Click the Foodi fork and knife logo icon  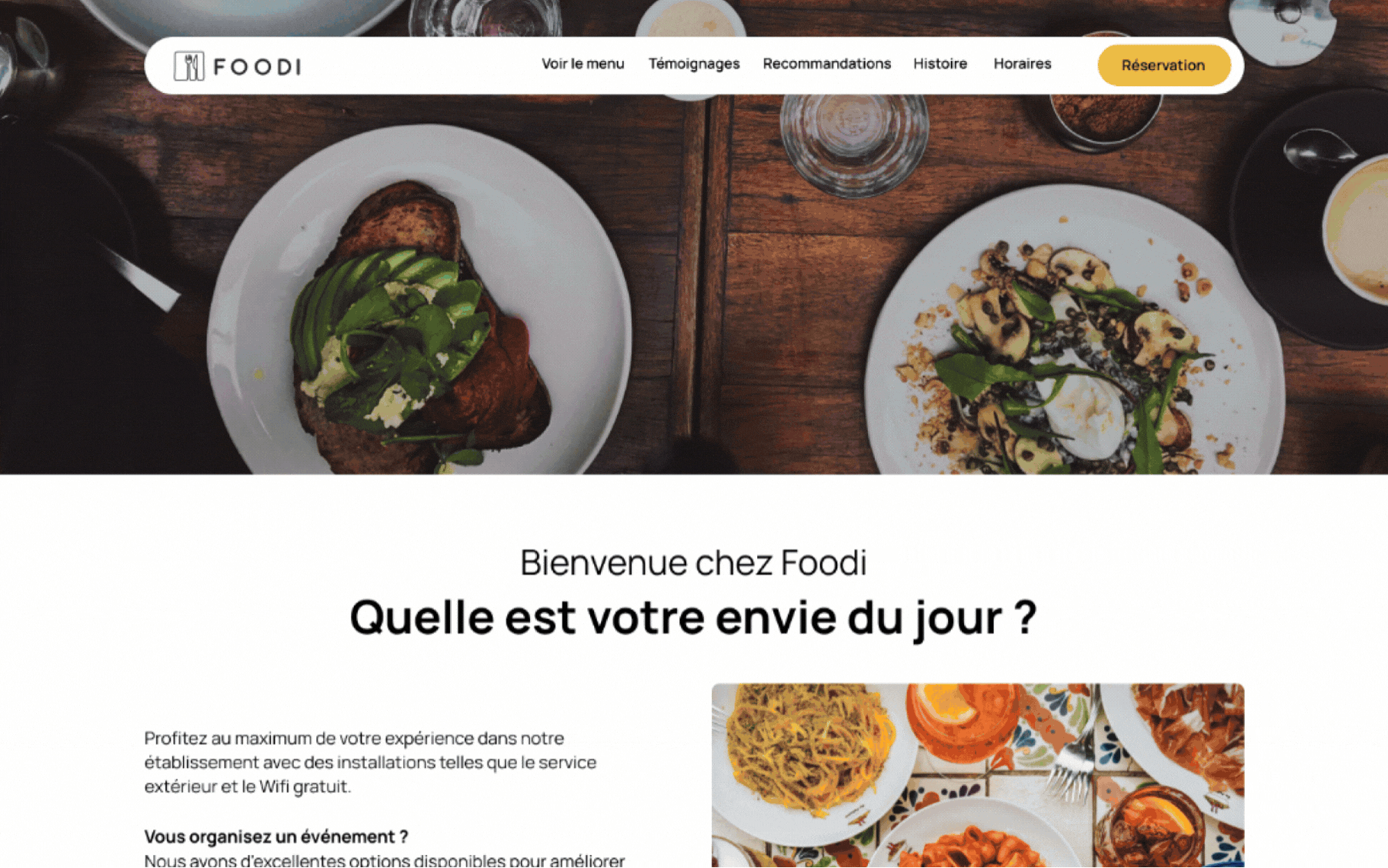[189, 66]
